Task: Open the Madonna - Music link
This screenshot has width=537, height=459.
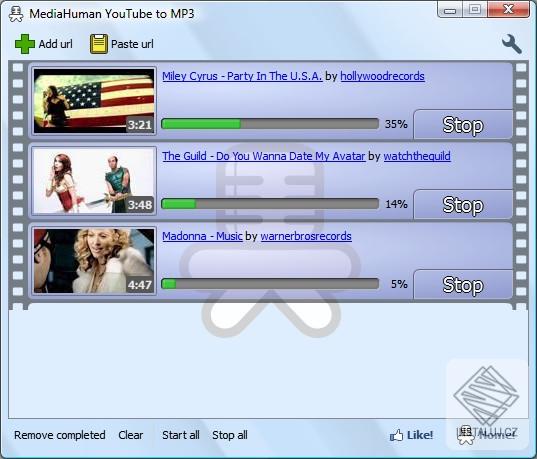Action: [x=202, y=236]
